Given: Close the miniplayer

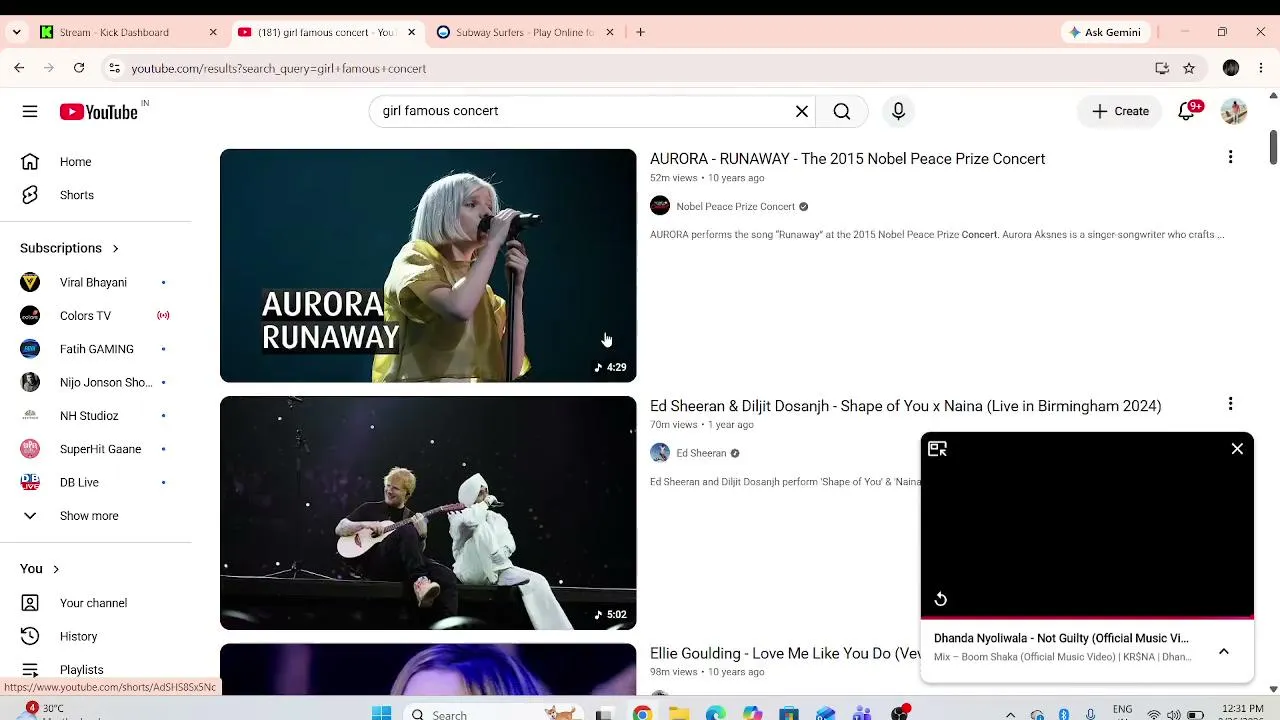Looking at the screenshot, I should coord(1237,449).
